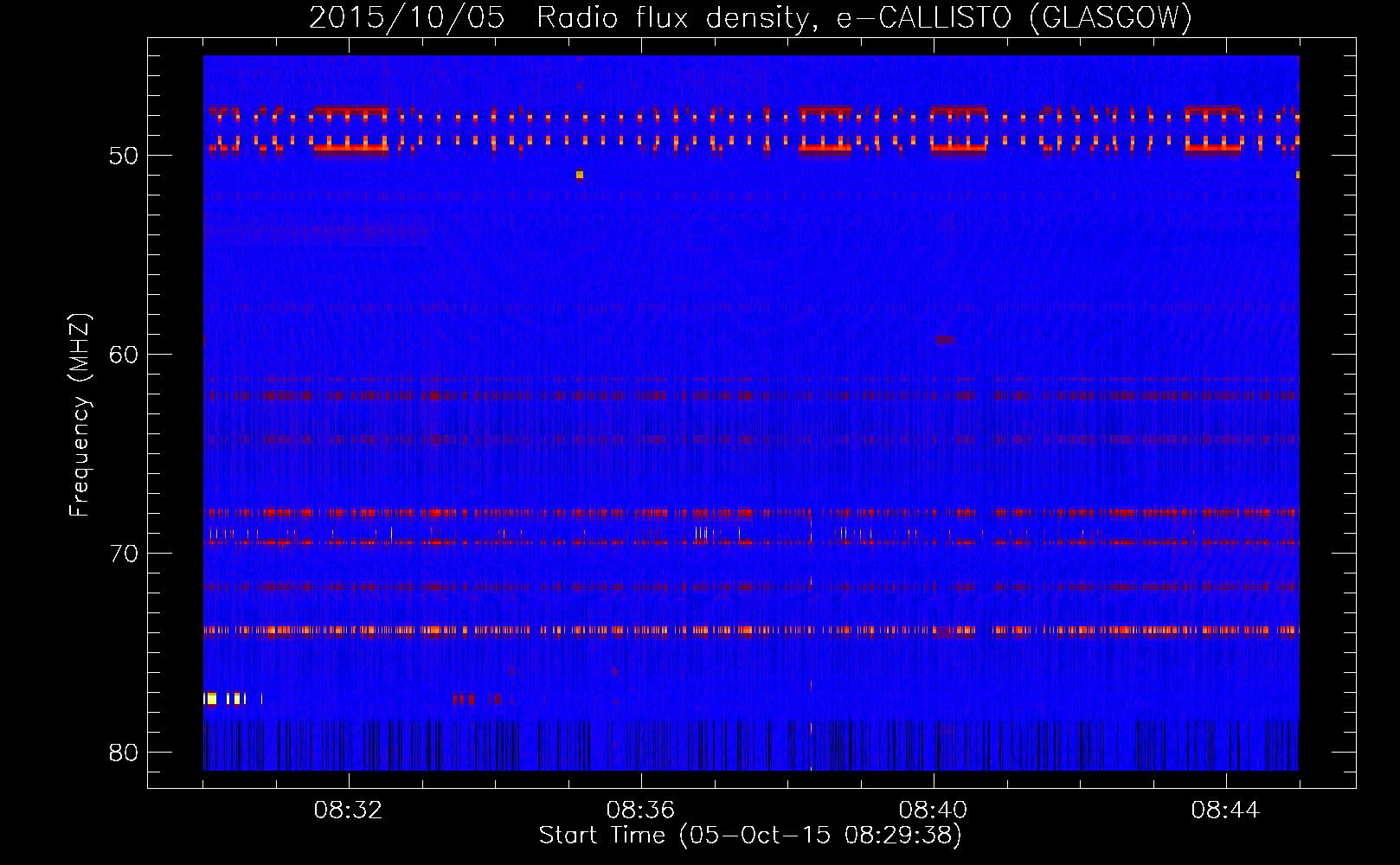Click the small red patch just above 60 MHz
Viewport: 1400px width, 865px height.
pyautogui.click(x=946, y=340)
